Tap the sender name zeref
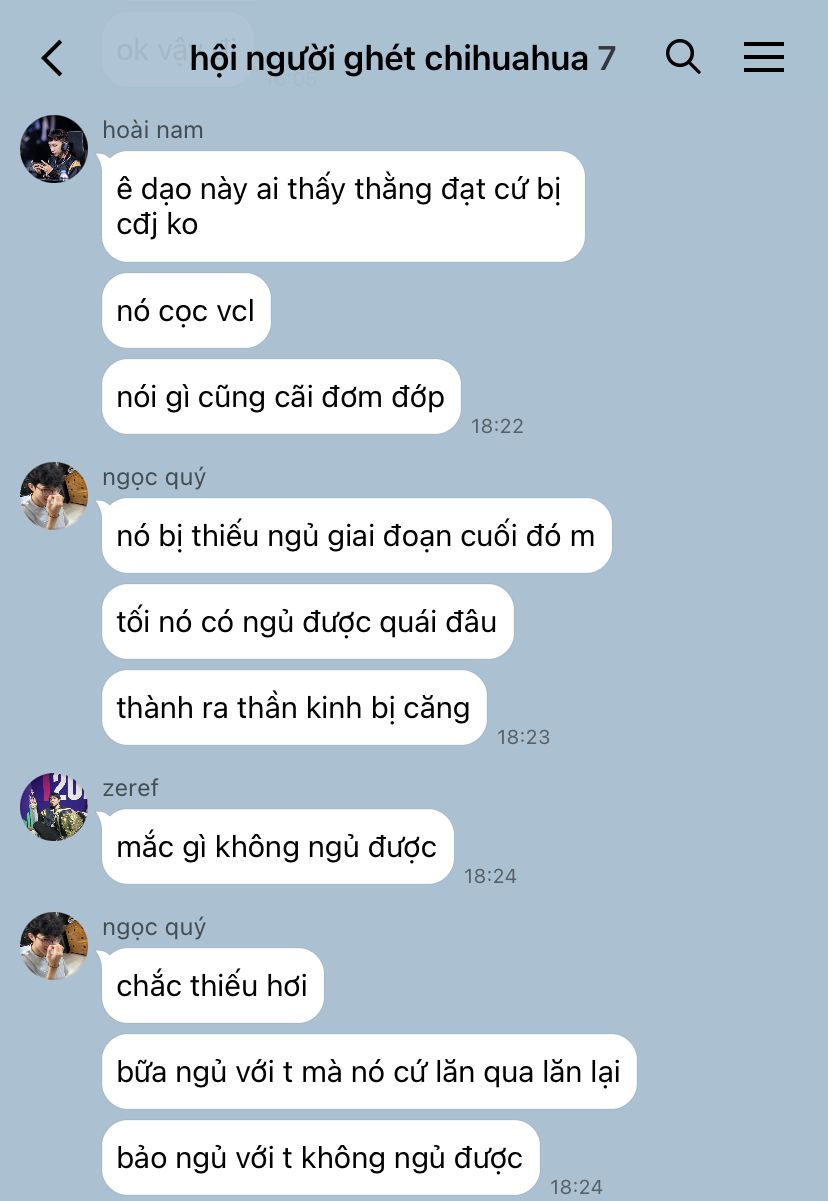Image resolution: width=828 pixels, height=1201 pixels. coord(130,787)
